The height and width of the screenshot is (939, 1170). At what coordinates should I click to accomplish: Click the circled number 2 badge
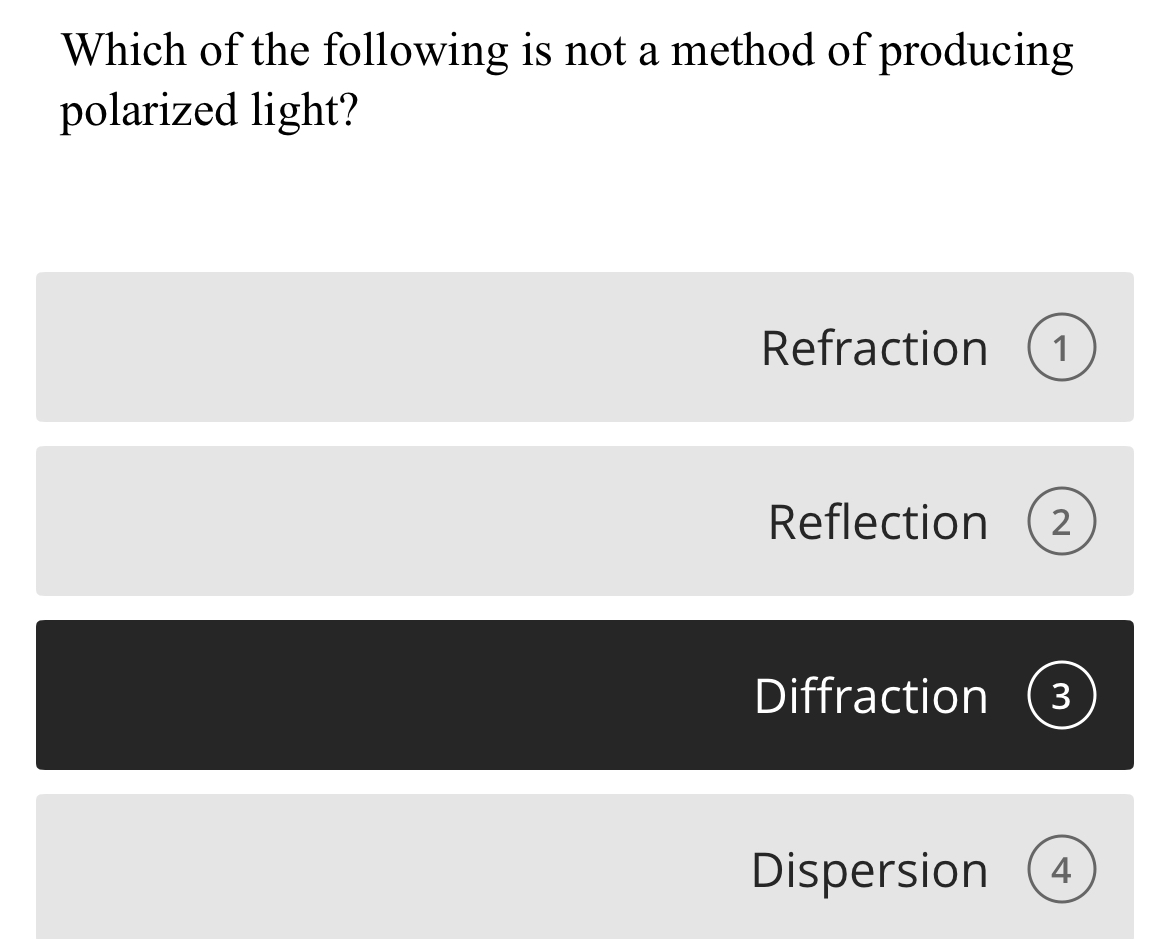click(x=1061, y=520)
